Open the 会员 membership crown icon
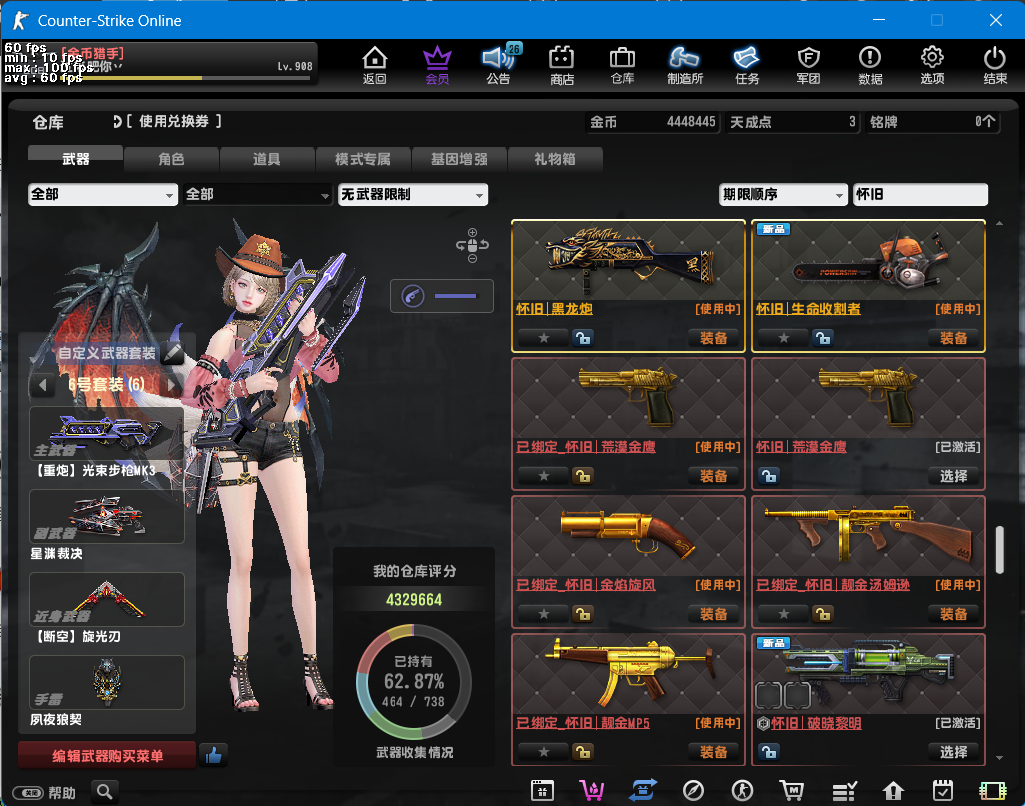The width and height of the screenshot is (1025, 806). pos(437,65)
